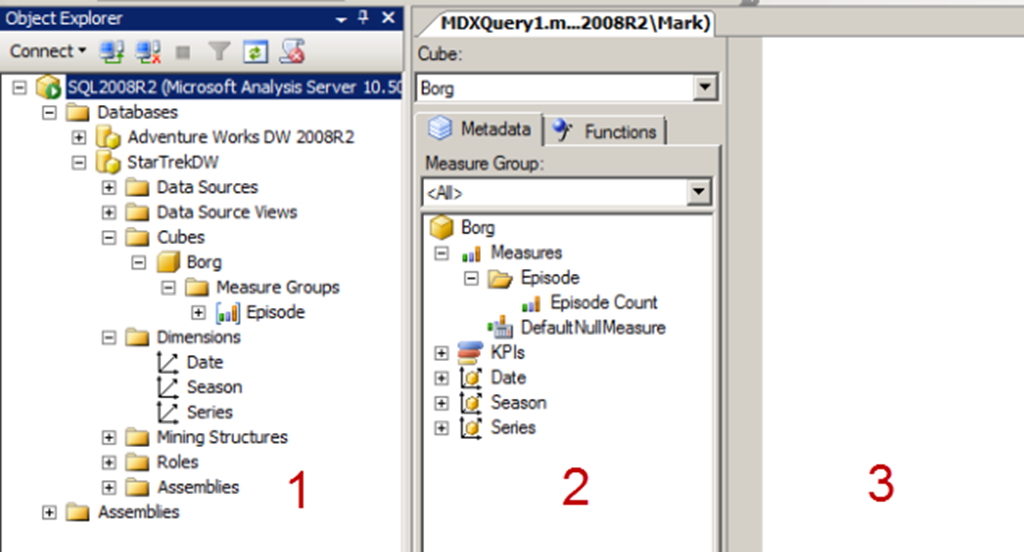The width and height of the screenshot is (1024, 552).
Task: Select Episode Count measure
Action: coord(603,302)
